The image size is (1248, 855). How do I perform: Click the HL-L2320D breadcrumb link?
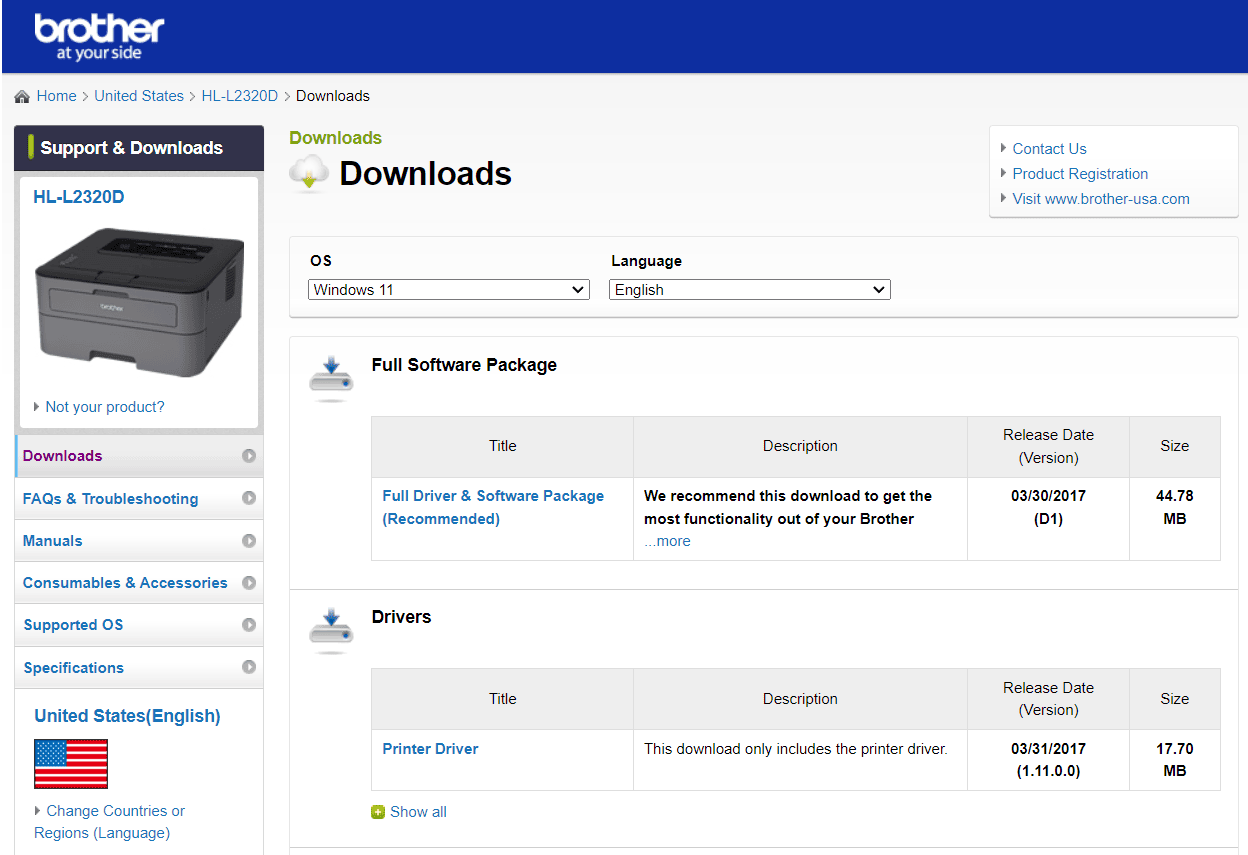coord(240,95)
